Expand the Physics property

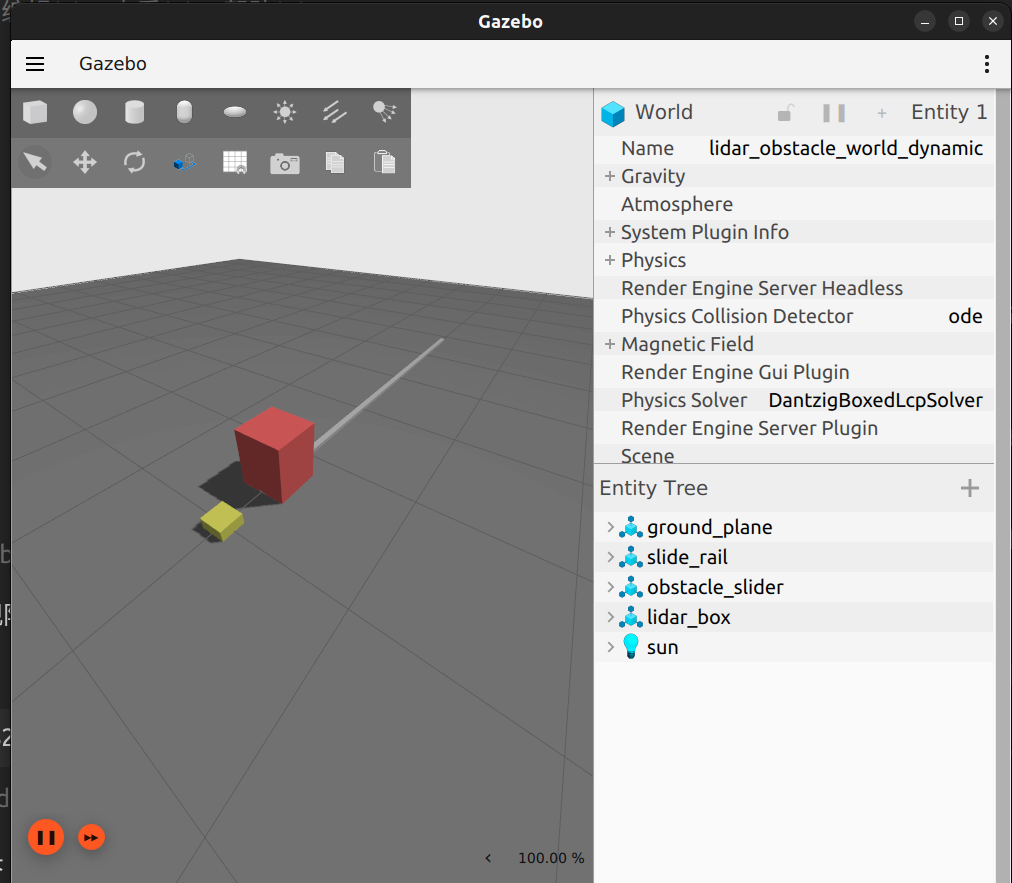pyautogui.click(x=609, y=259)
